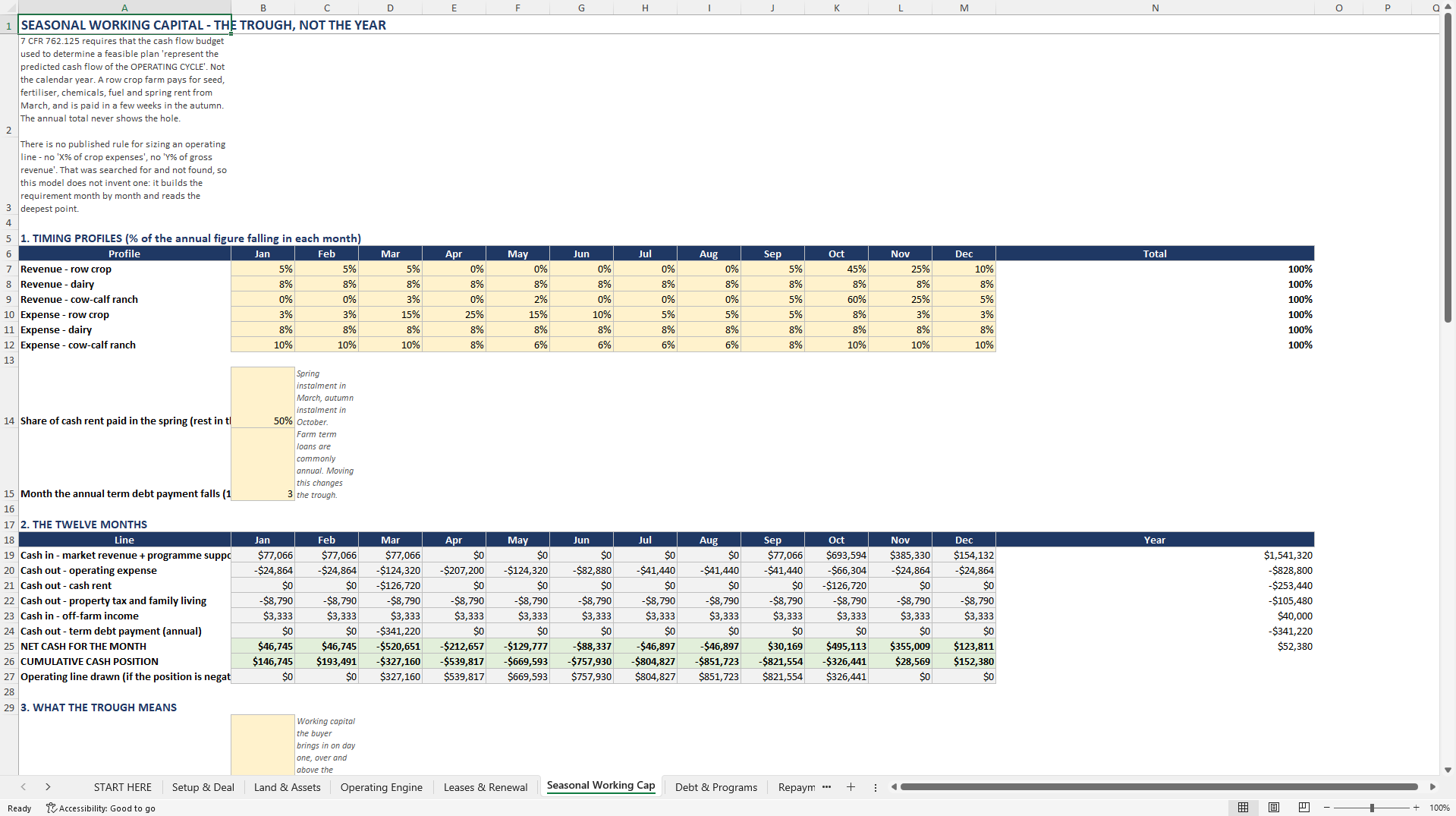Click the Nov net cash $355,009 cell
Viewport: 1456px width, 816px height.
pos(900,646)
